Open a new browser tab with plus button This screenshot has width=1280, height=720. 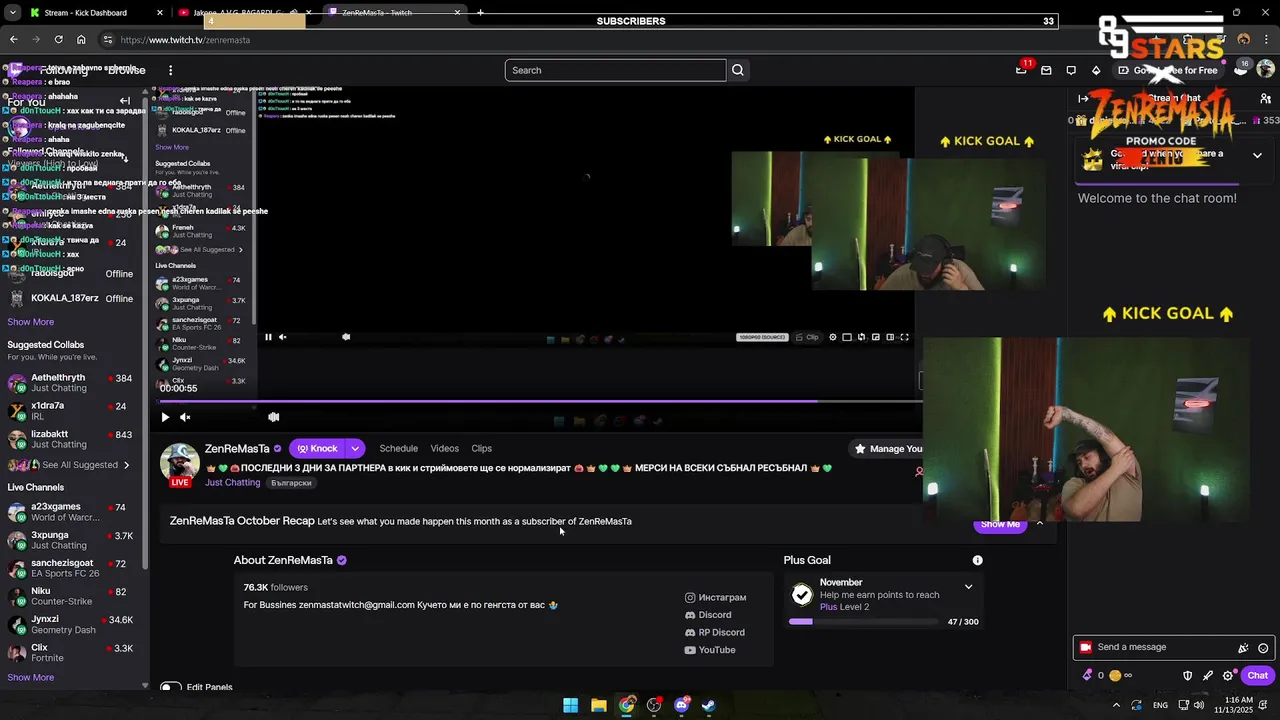tap(480, 13)
